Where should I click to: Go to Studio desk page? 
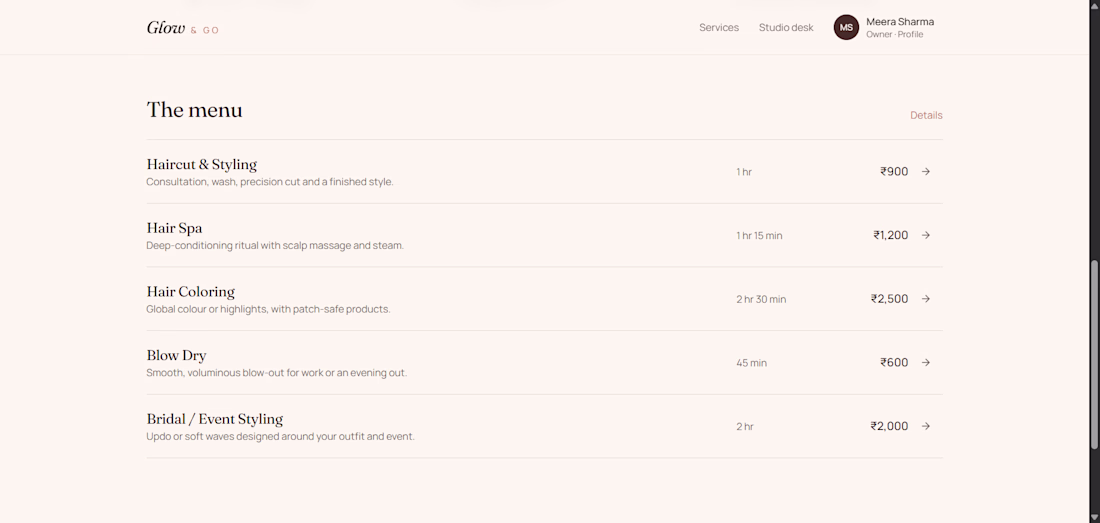[x=786, y=27]
